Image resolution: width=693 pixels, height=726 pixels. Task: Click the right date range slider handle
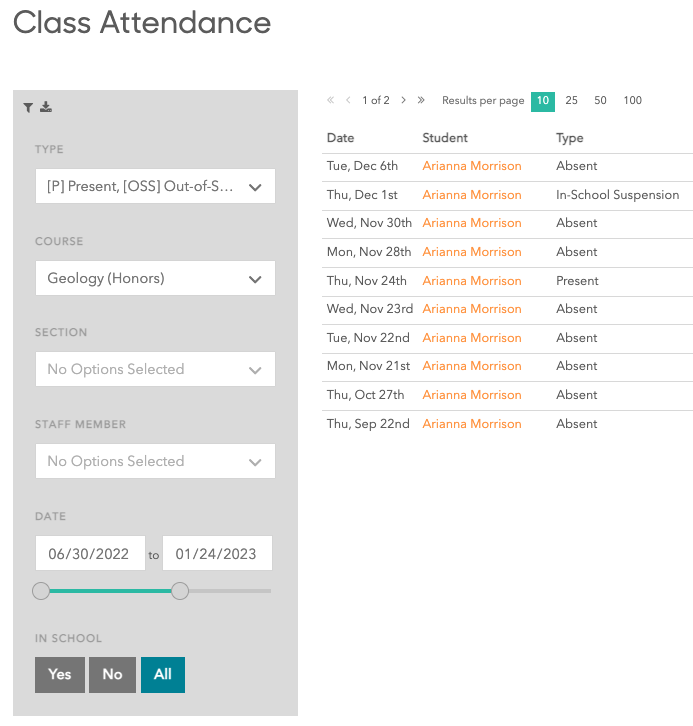pyautogui.click(x=180, y=591)
